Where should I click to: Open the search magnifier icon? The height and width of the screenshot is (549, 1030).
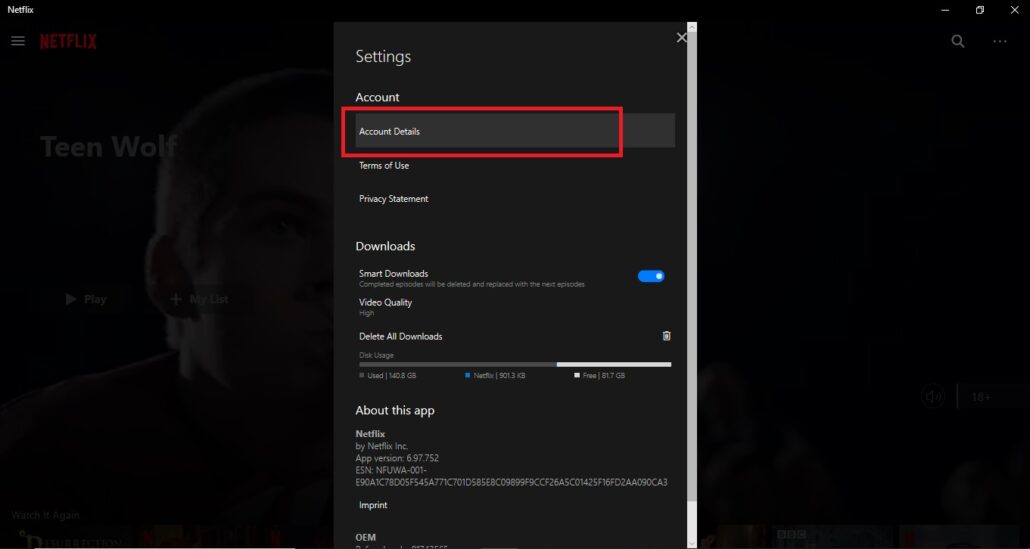pyautogui.click(x=958, y=41)
